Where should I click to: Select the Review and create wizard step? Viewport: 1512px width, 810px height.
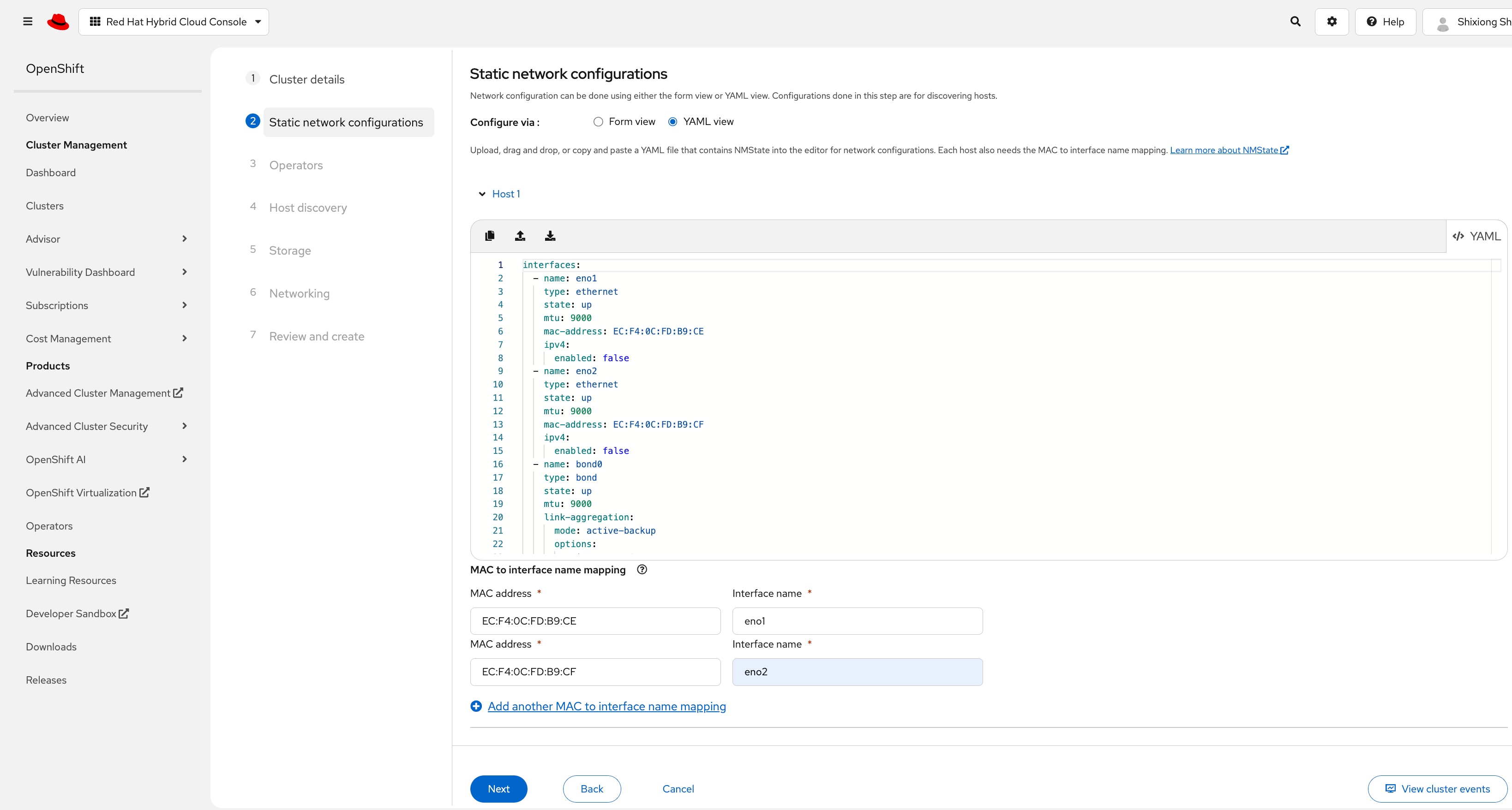317,336
